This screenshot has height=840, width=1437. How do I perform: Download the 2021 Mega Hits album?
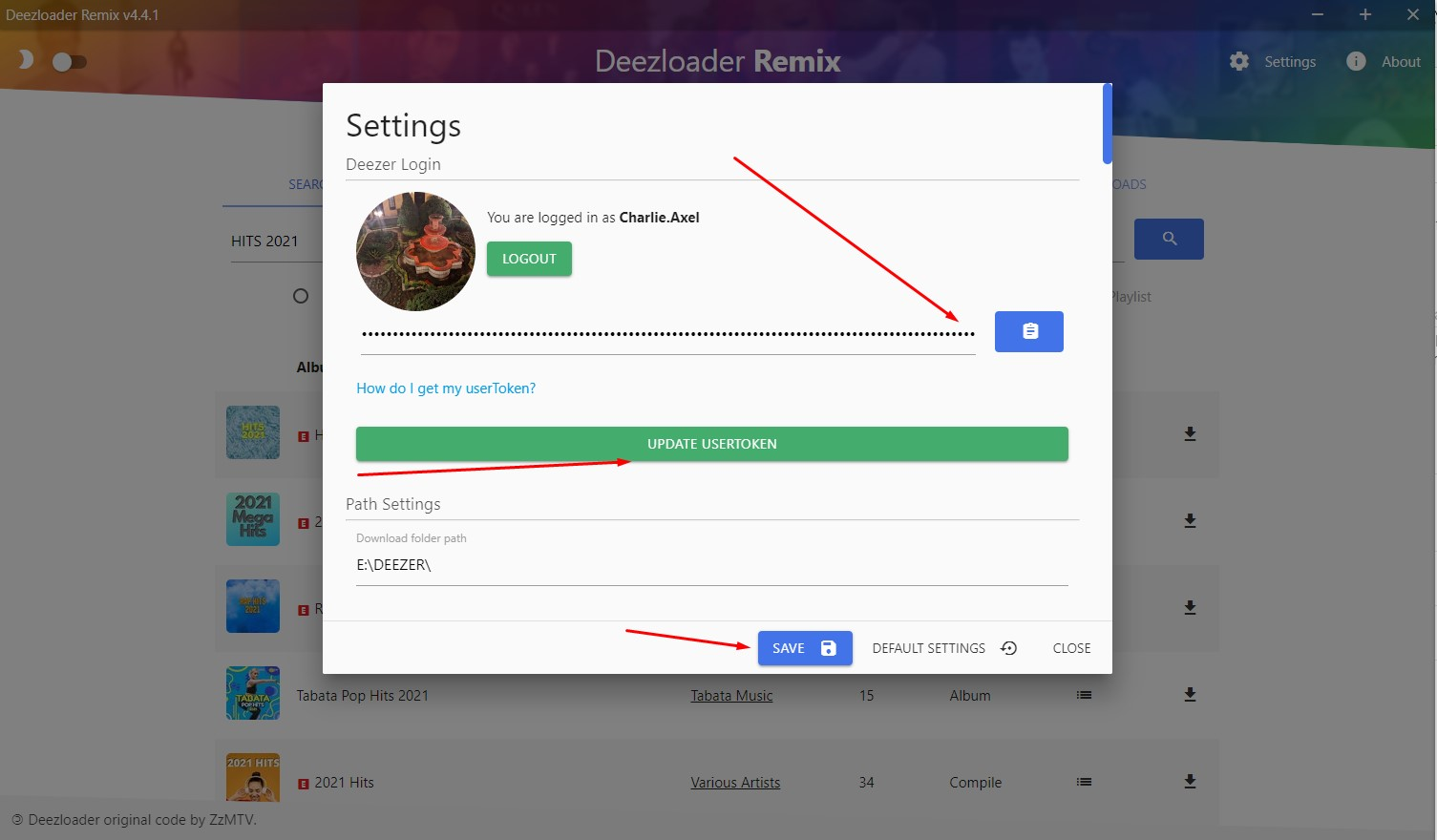[x=1190, y=521]
